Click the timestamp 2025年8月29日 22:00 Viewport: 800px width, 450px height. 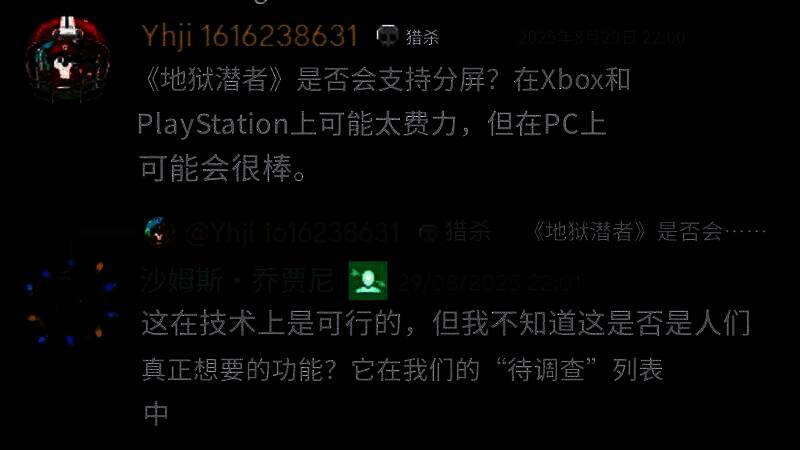(x=602, y=37)
